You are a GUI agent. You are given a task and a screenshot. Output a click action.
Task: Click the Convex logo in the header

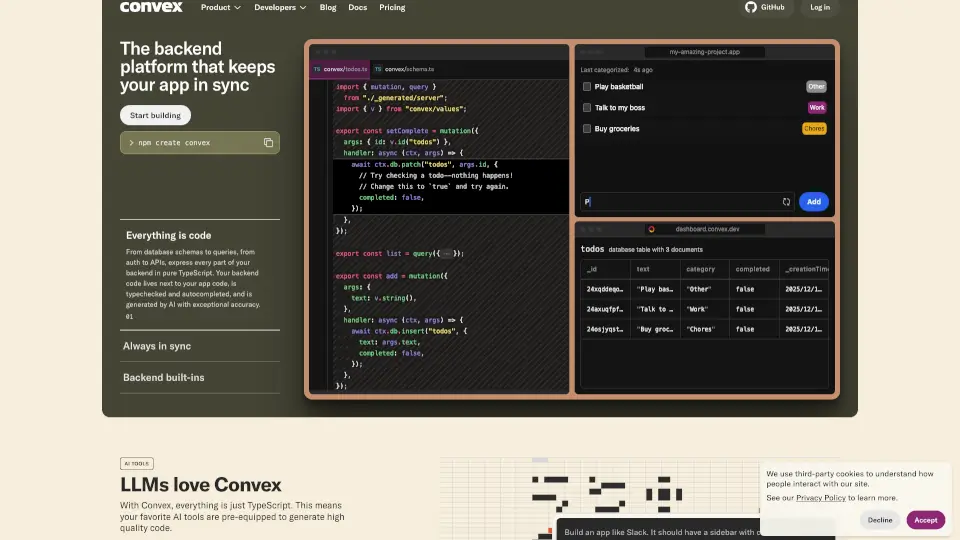tap(151, 7)
